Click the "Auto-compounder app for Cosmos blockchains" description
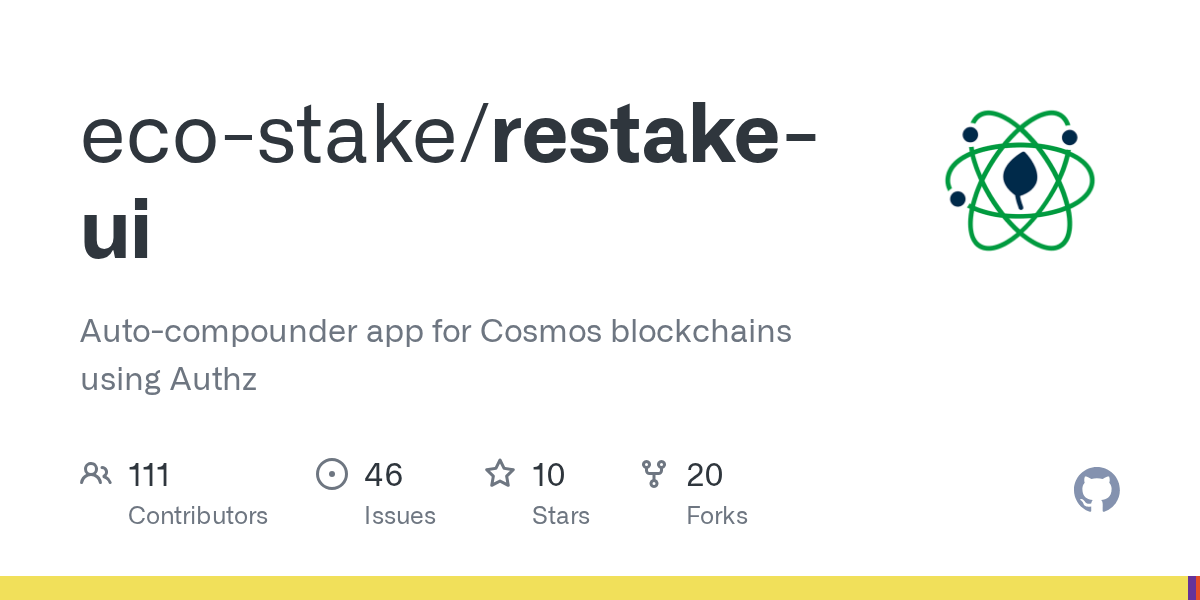This screenshot has width=1200, height=600. [436, 331]
